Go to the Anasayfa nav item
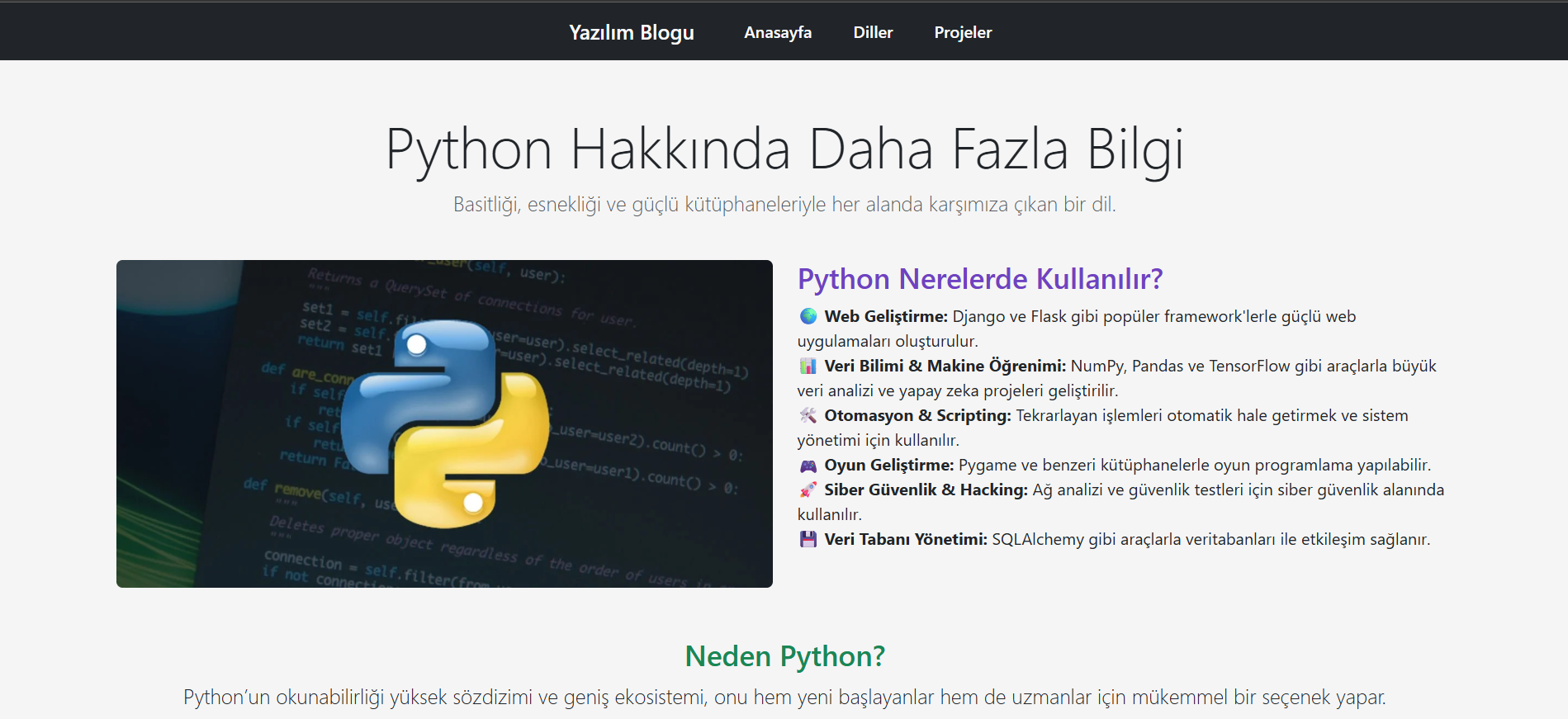 [778, 32]
